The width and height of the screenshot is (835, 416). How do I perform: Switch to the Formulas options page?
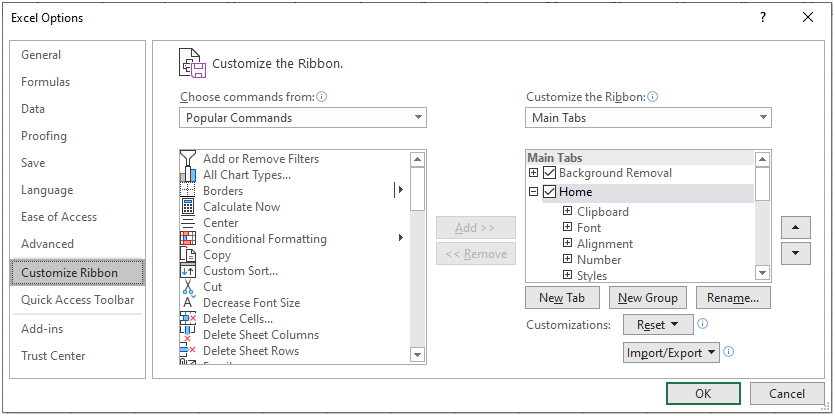pos(46,82)
